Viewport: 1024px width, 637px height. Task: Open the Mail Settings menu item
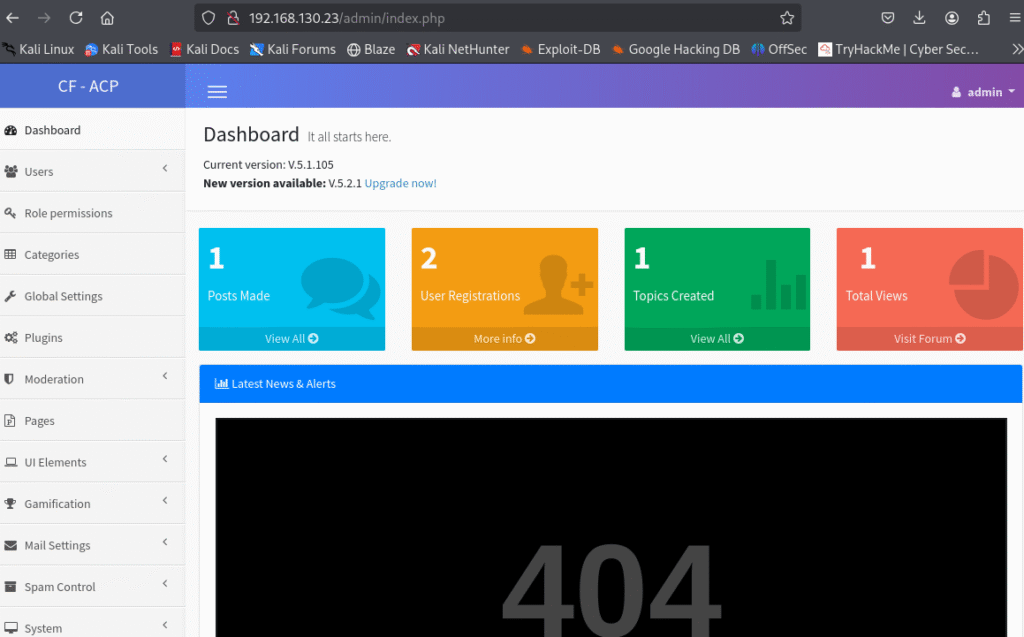point(57,546)
